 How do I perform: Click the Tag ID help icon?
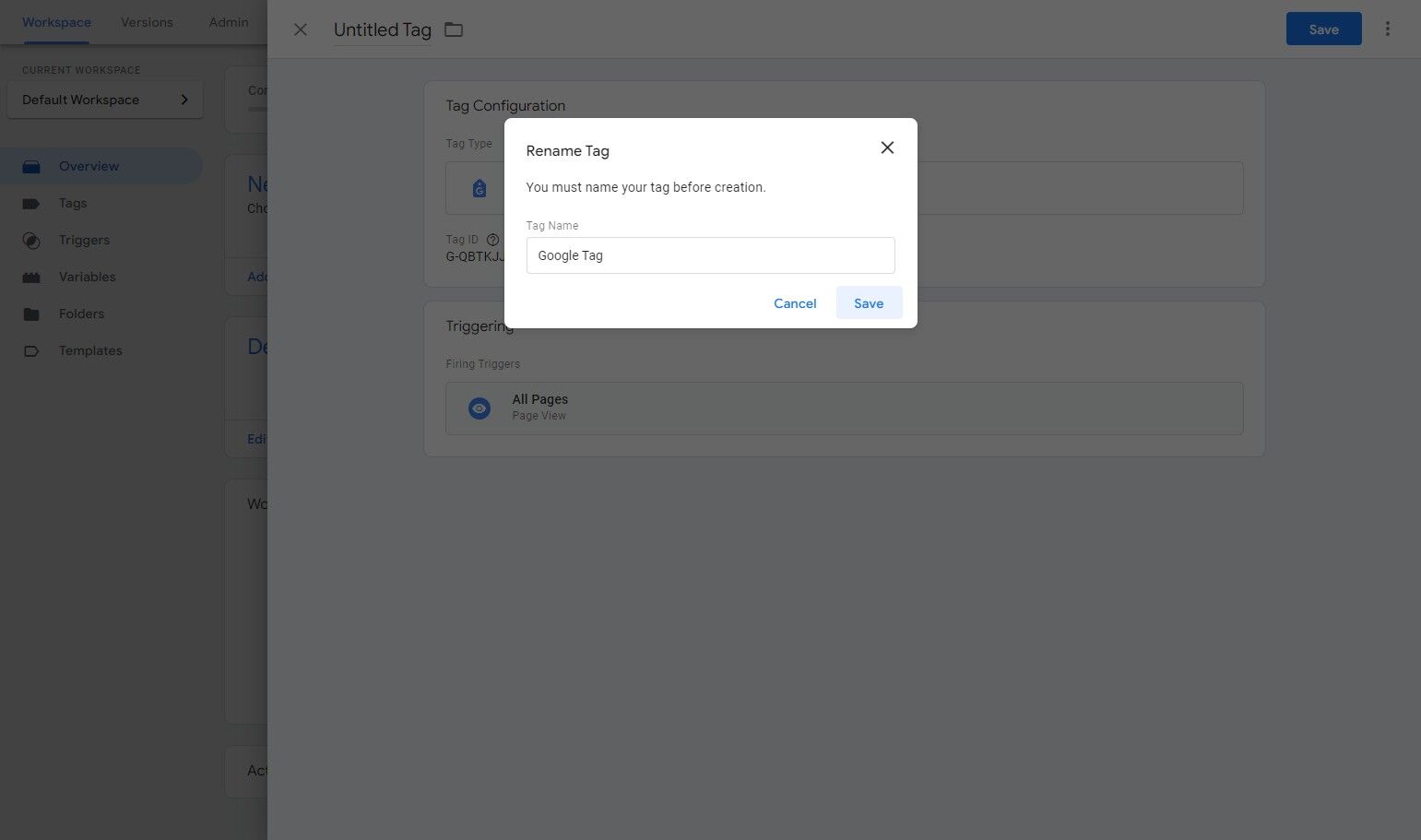coord(492,240)
